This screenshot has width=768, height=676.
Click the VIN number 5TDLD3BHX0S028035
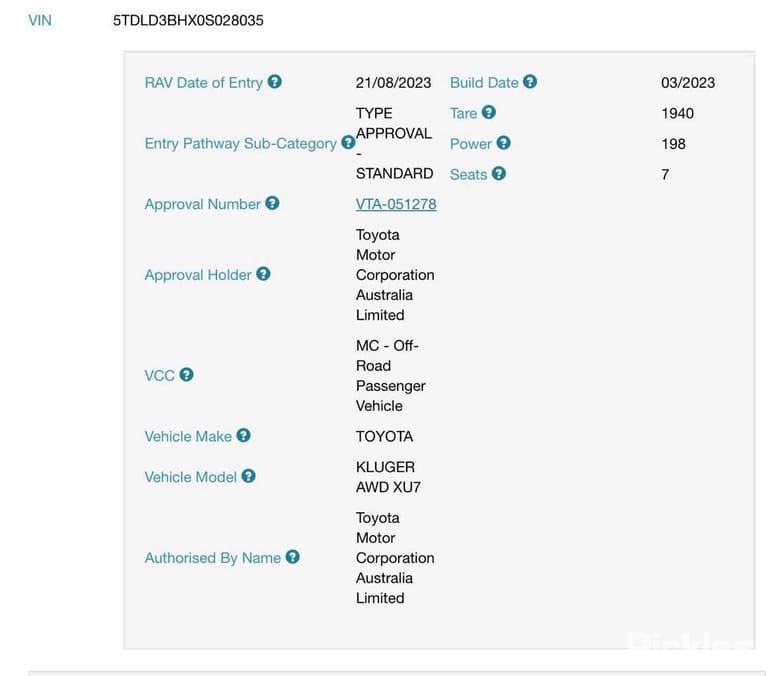pyautogui.click(x=188, y=21)
